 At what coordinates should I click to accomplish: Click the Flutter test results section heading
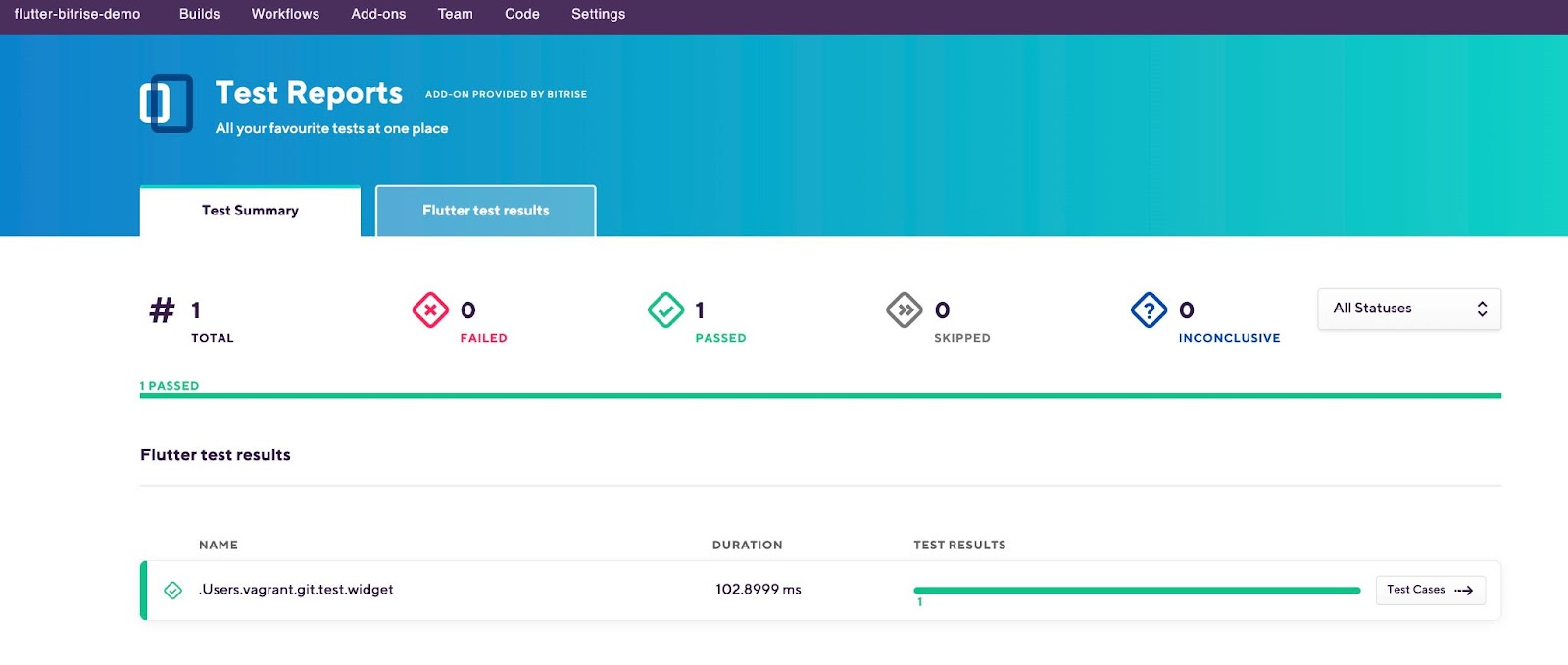click(x=216, y=455)
